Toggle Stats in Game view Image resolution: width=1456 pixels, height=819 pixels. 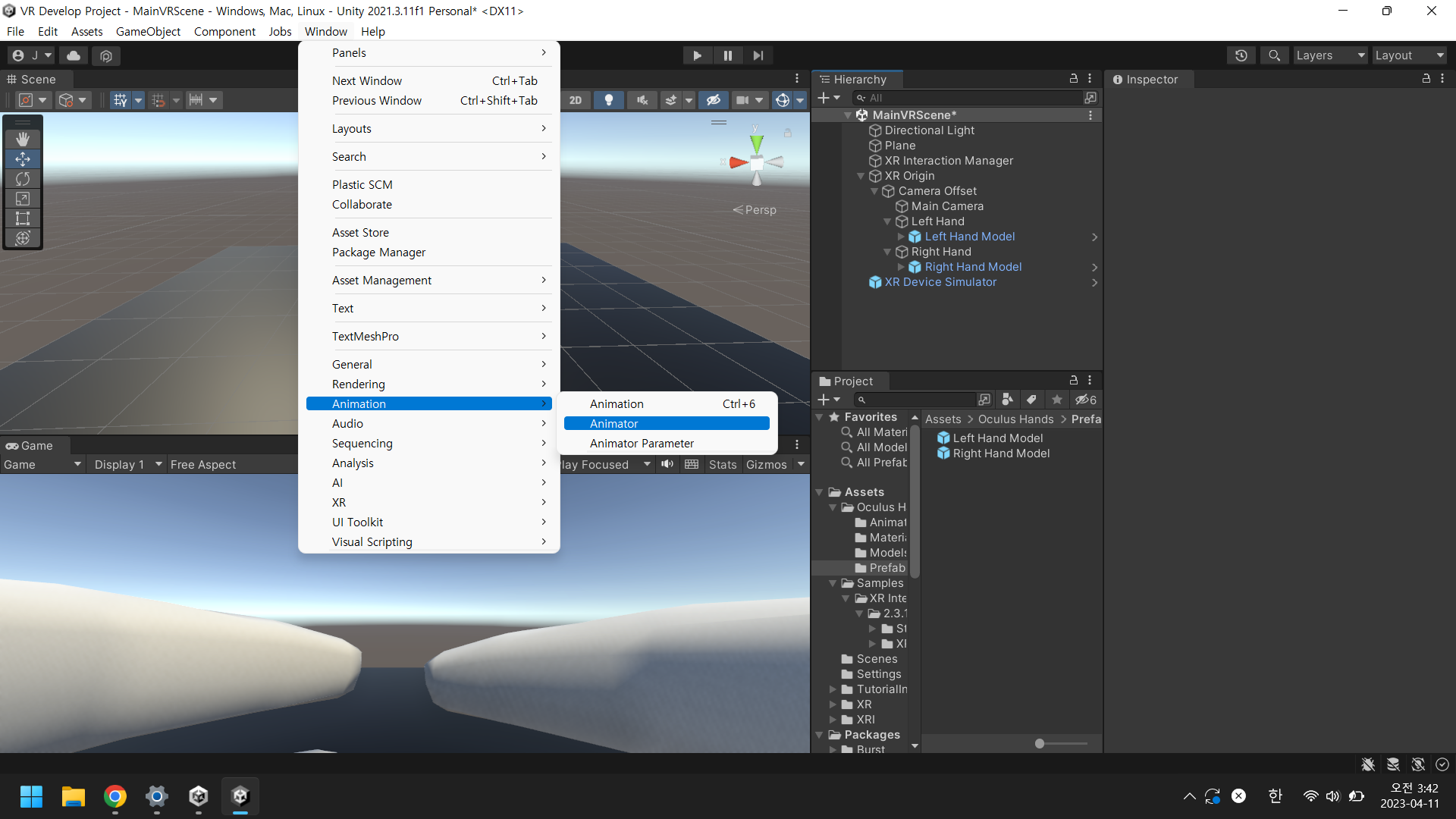[723, 464]
